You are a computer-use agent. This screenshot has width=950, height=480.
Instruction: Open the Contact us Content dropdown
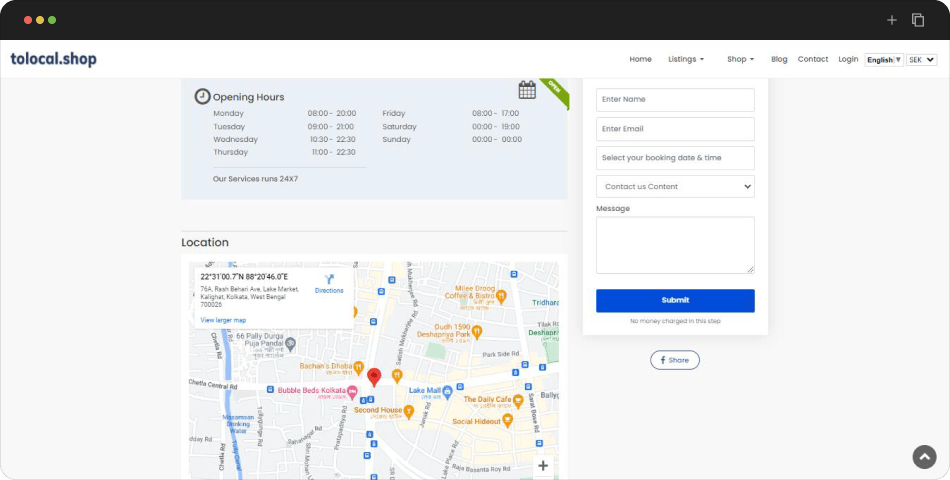[675, 187]
